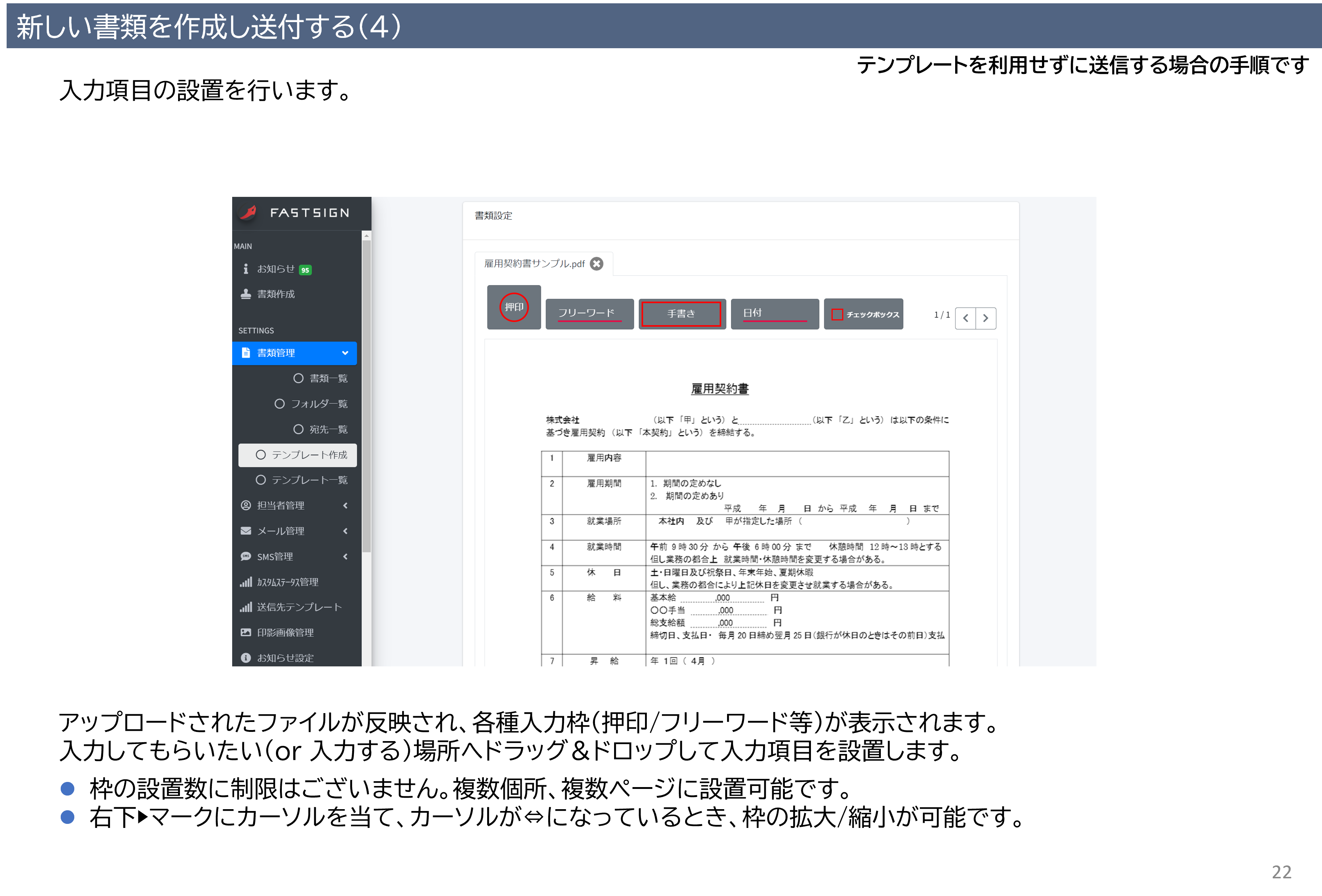This screenshot has width=1322, height=896.
Task: Open 印影画像管理 image icon item
Action: 246,633
